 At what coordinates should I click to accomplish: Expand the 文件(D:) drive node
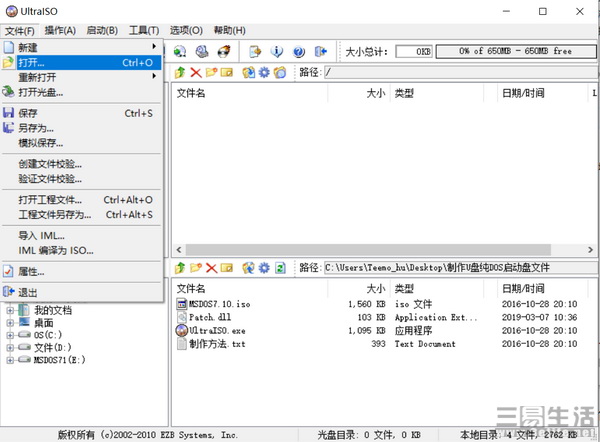tap(10, 347)
